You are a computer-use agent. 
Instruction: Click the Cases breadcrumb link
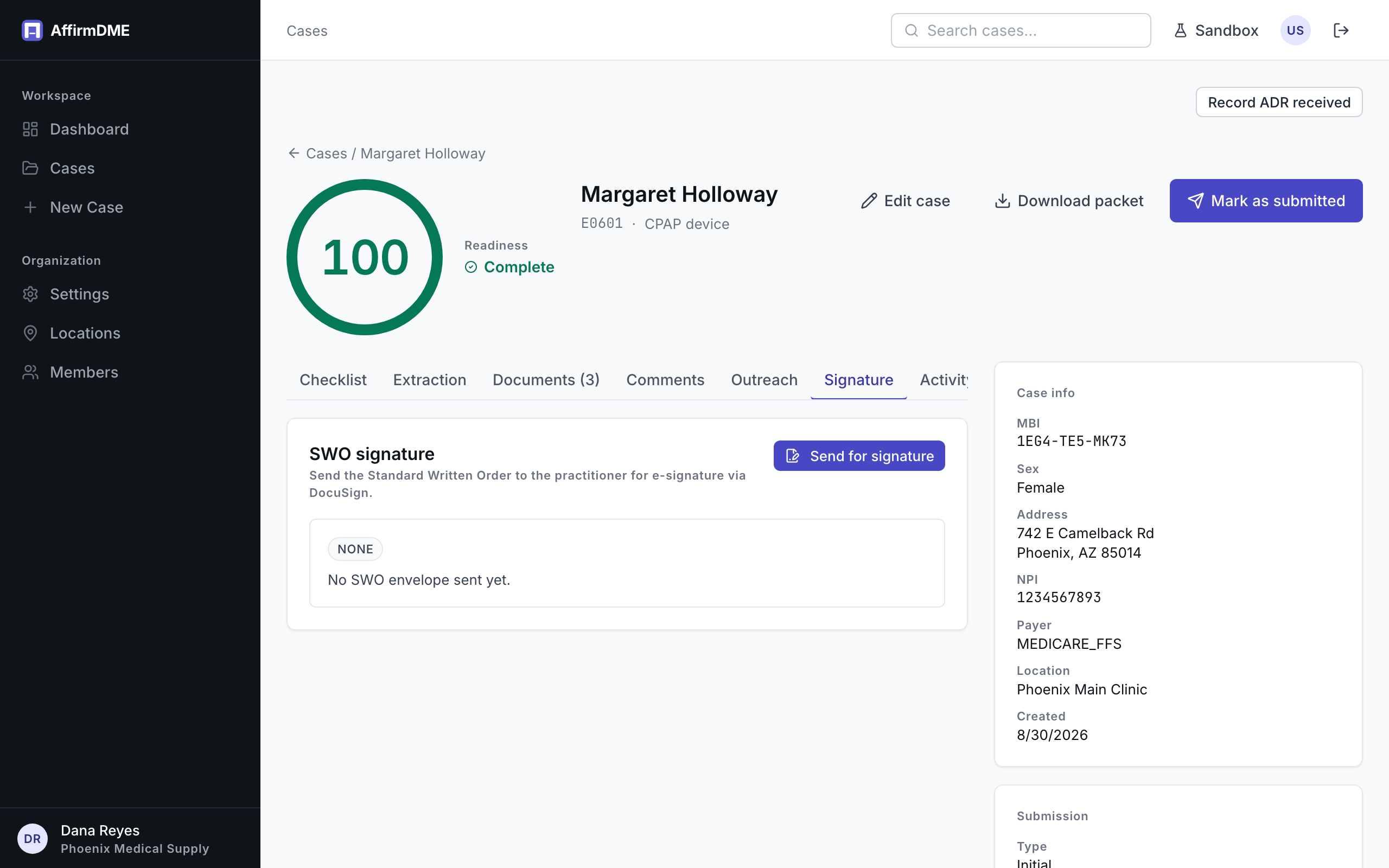[327, 154]
